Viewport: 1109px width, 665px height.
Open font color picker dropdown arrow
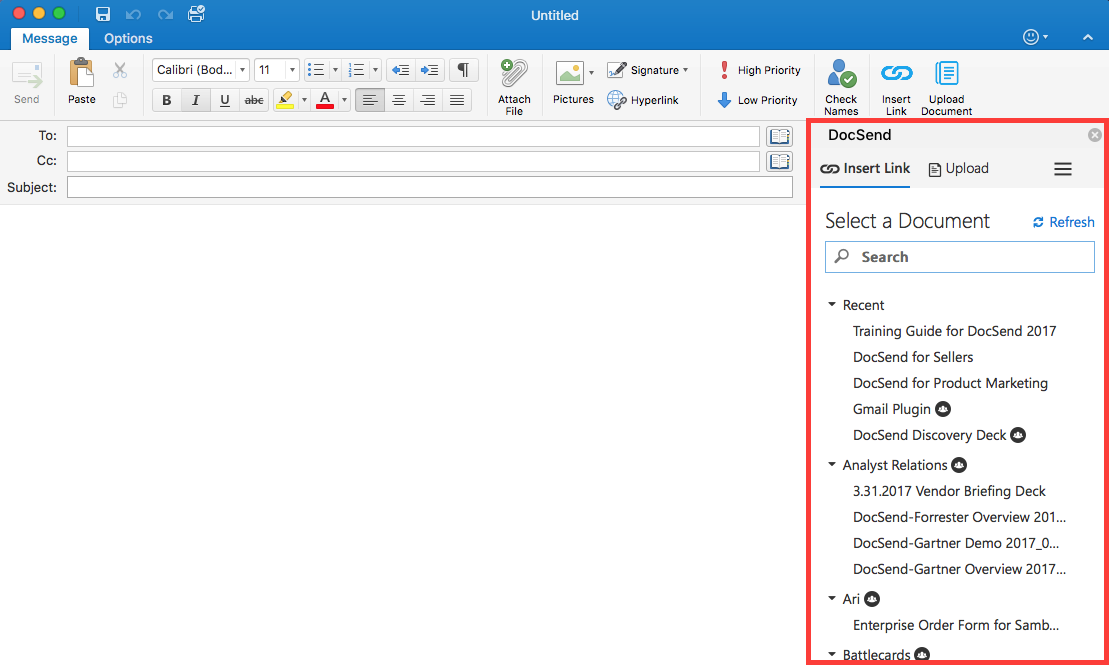[344, 100]
